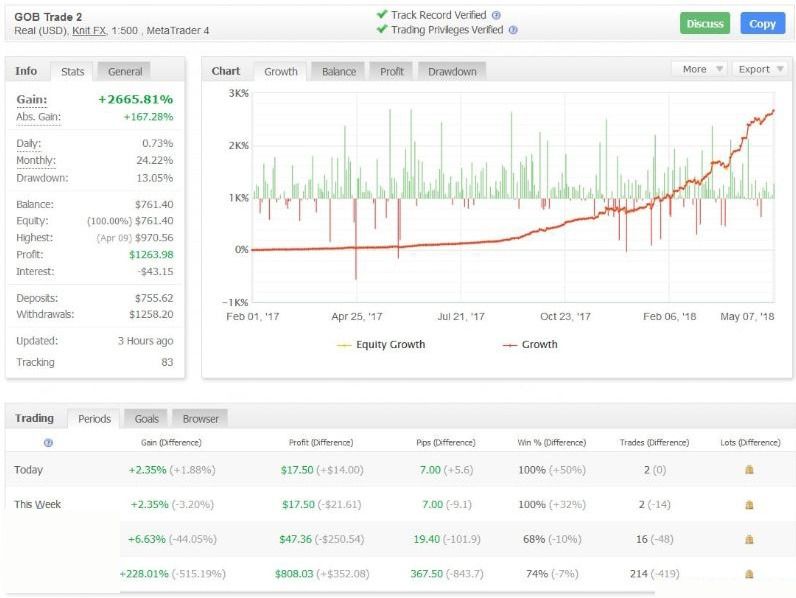The height and width of the screenshot is (598, 796).
Task: Expand the Export dropdown
Action: coord(760,69)
